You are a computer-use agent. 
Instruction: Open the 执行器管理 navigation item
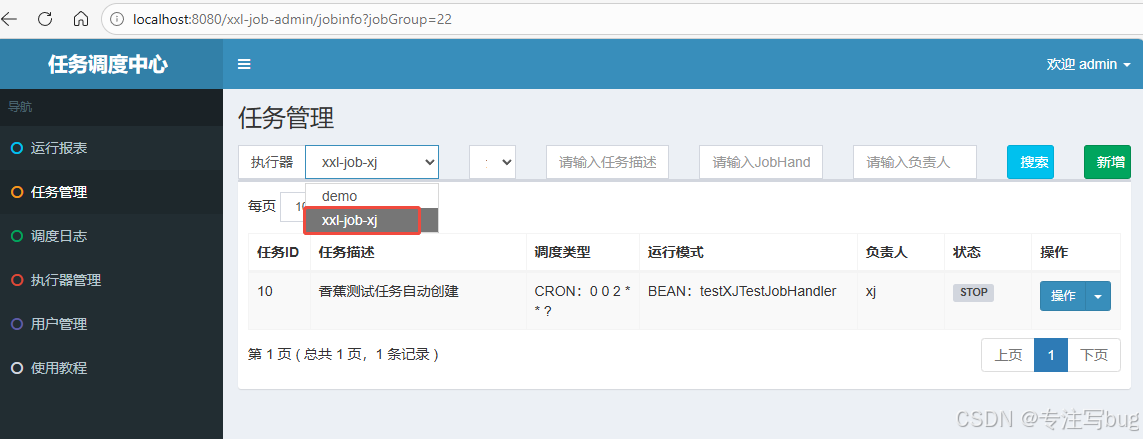(112, 280)
